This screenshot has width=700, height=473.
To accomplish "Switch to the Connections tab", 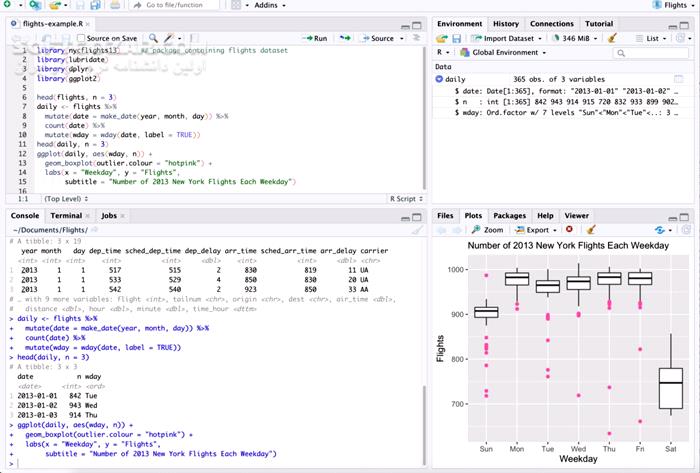I will pyautogui.click(x=552, y=24).
